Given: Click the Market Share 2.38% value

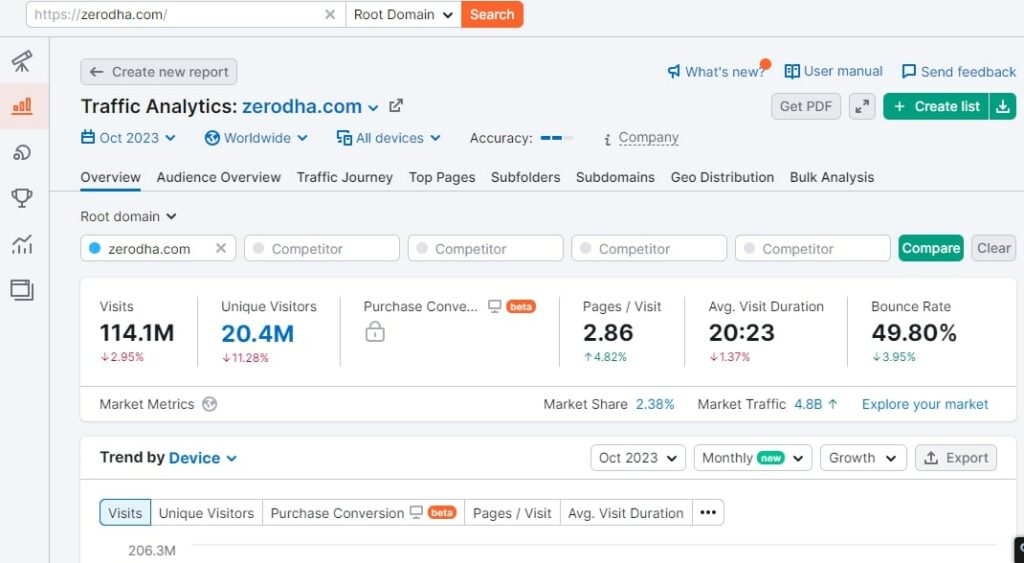Looking at the screenshot, I should (x=655, y=404).
